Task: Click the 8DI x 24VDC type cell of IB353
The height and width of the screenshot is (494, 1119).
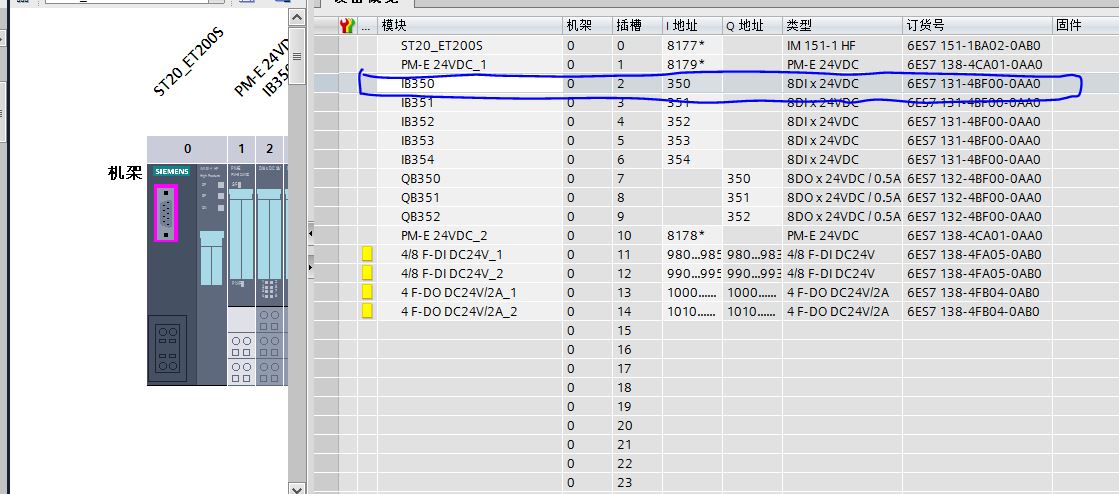Action: pos(842,141)
